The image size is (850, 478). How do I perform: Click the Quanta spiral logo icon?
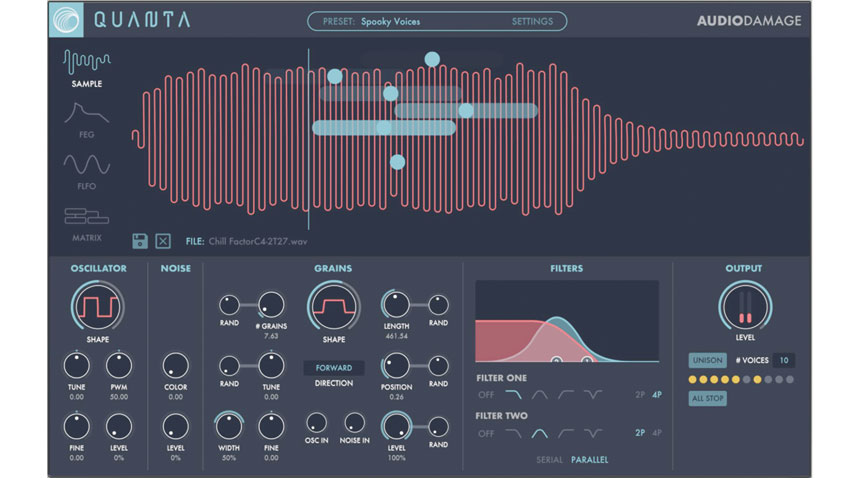[x=66, y=20]
